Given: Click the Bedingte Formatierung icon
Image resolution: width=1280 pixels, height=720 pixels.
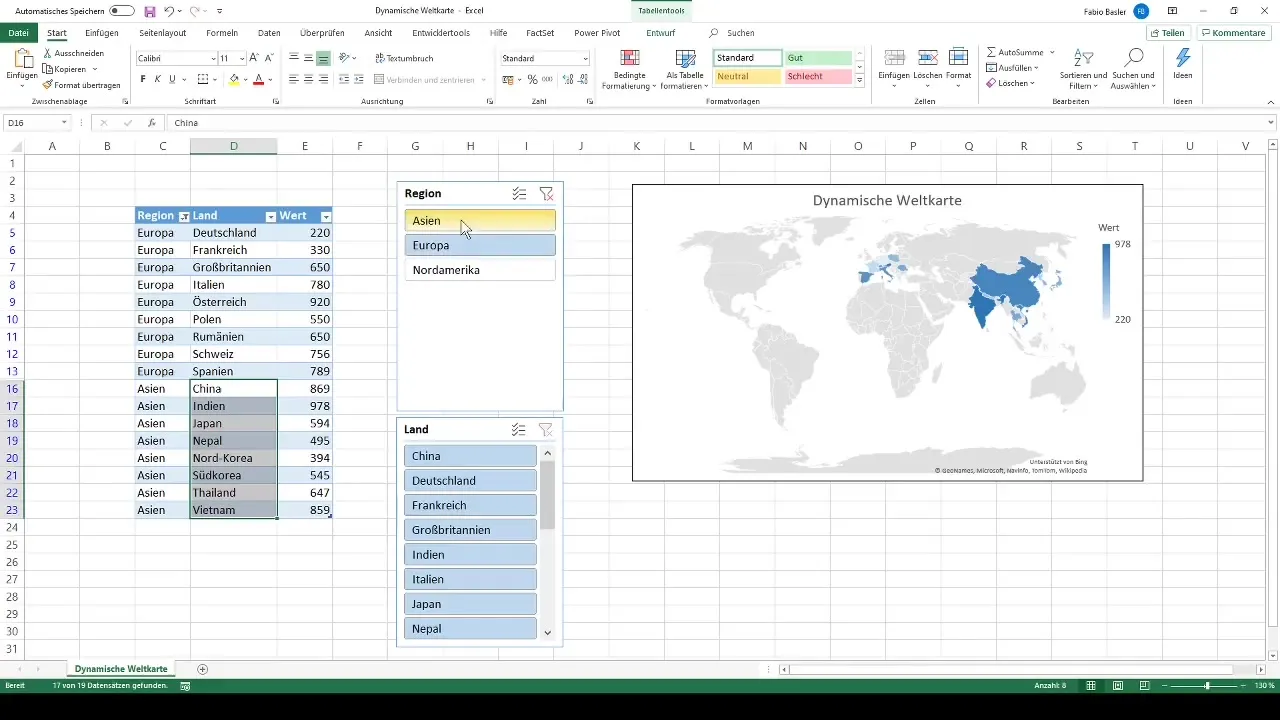Looking at the screenshot, I should (630, 58).
